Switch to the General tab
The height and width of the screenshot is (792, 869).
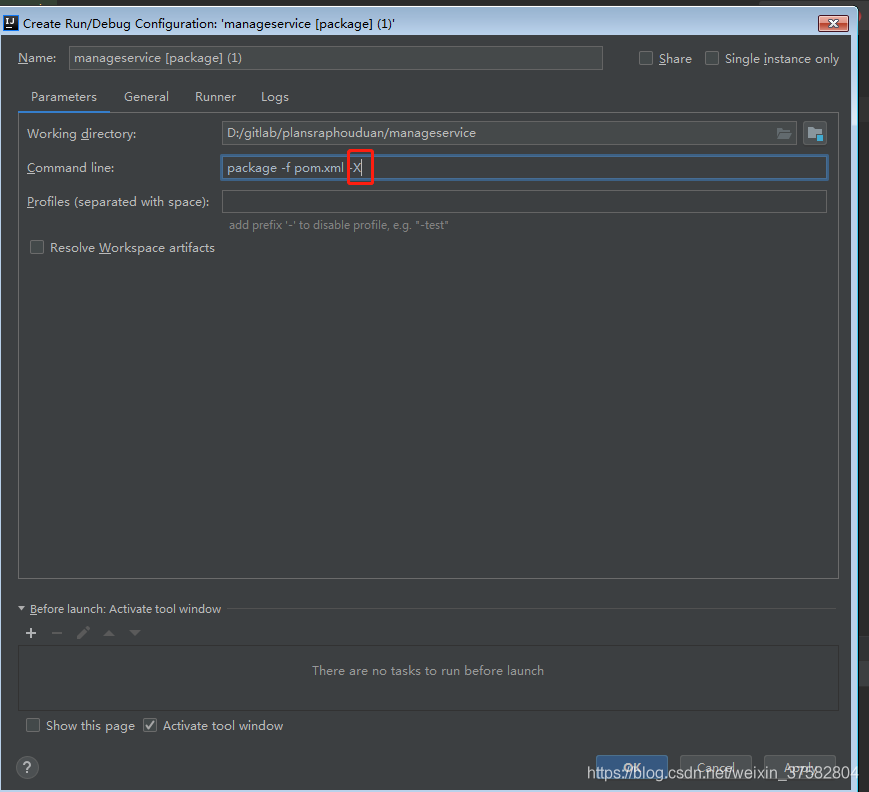coord(146,97)
